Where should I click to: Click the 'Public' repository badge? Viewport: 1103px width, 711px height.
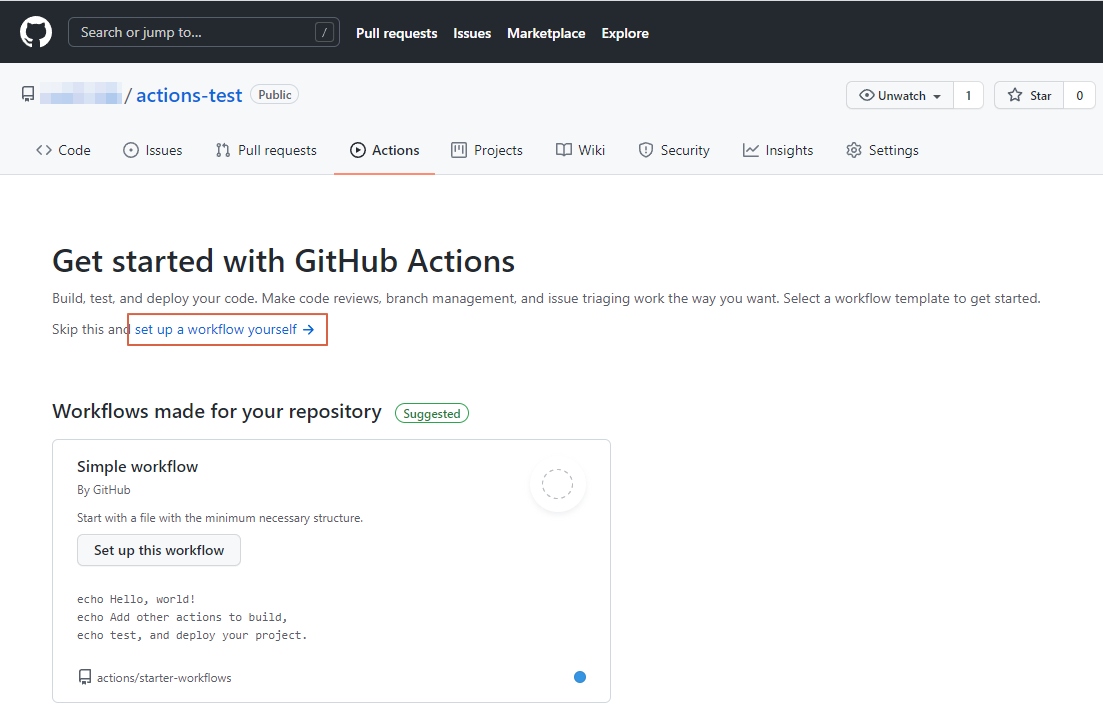coord(274,94)
